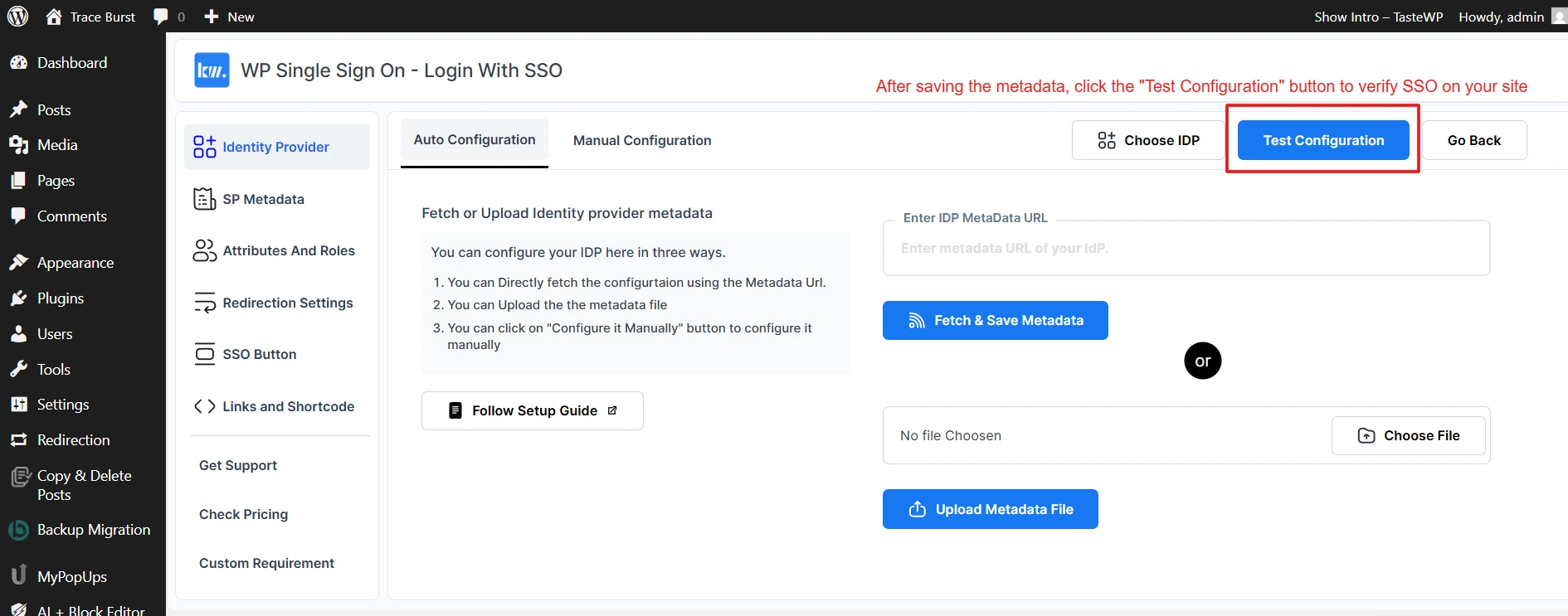Click the Choose IDP button
The width and height of the screenshot is (1568, 616).
[1148, 140]
